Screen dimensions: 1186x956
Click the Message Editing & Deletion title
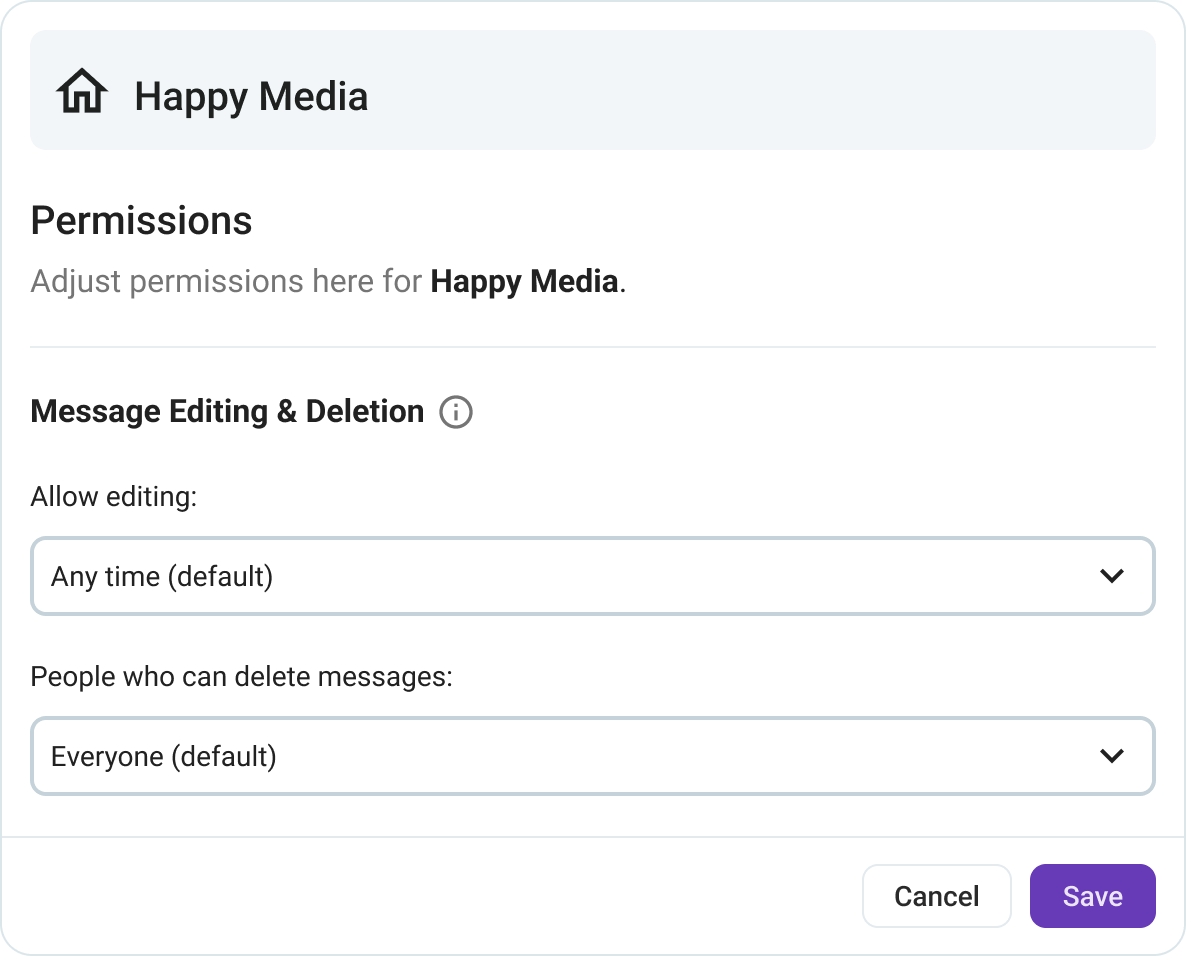[227, 411]
